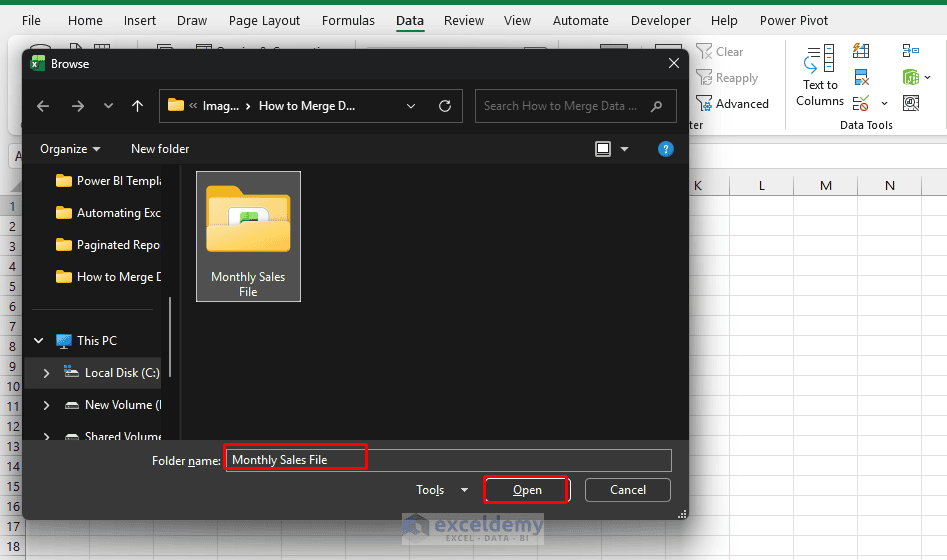Click the How to Merge D... breadcrumb

(x=307, y=106)
